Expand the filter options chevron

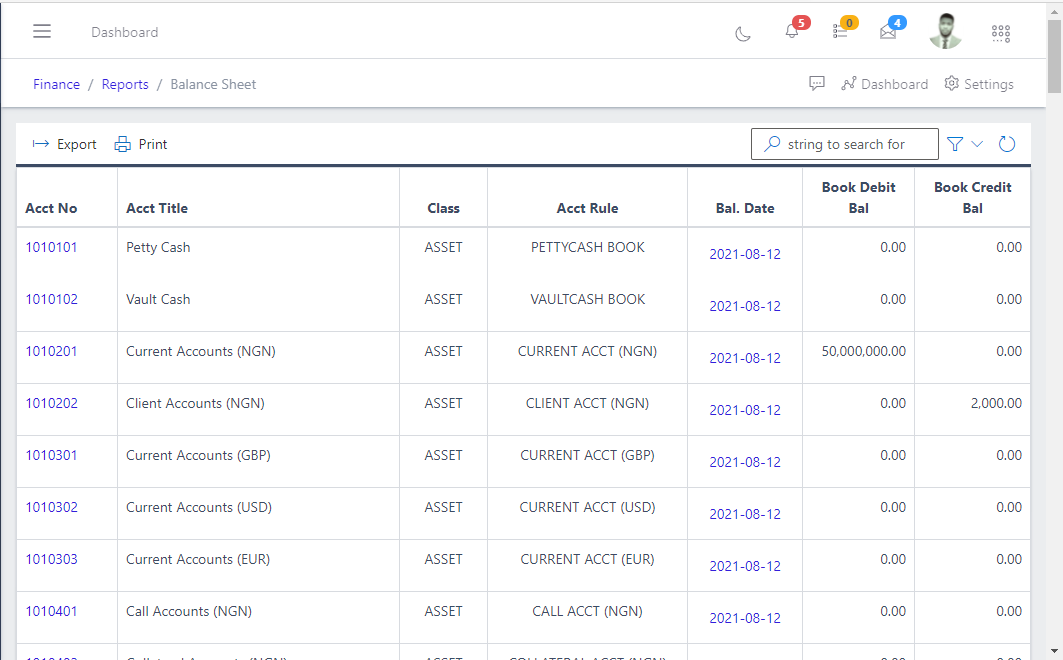[977, 144]
